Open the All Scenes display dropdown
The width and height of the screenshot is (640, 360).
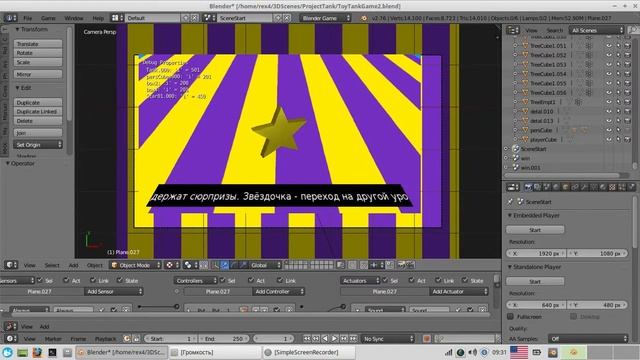(x=597, y=30)
